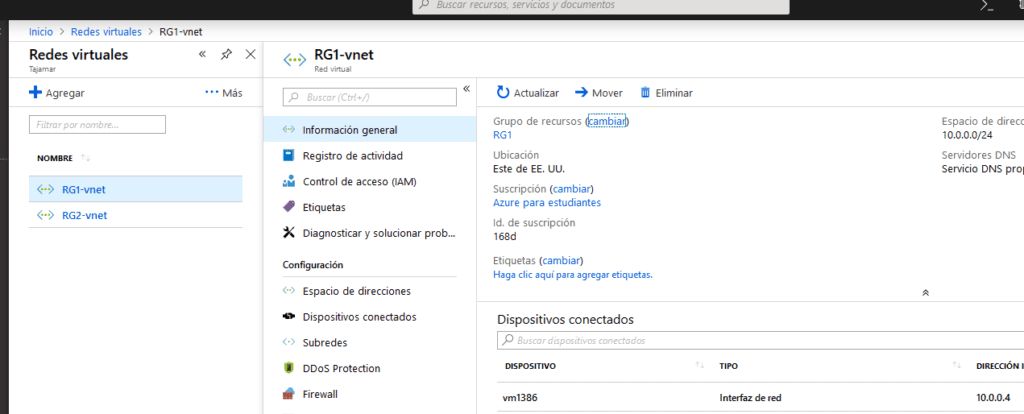
Task: Click the RG1-vnet header network icon
Action: [294, 59]
